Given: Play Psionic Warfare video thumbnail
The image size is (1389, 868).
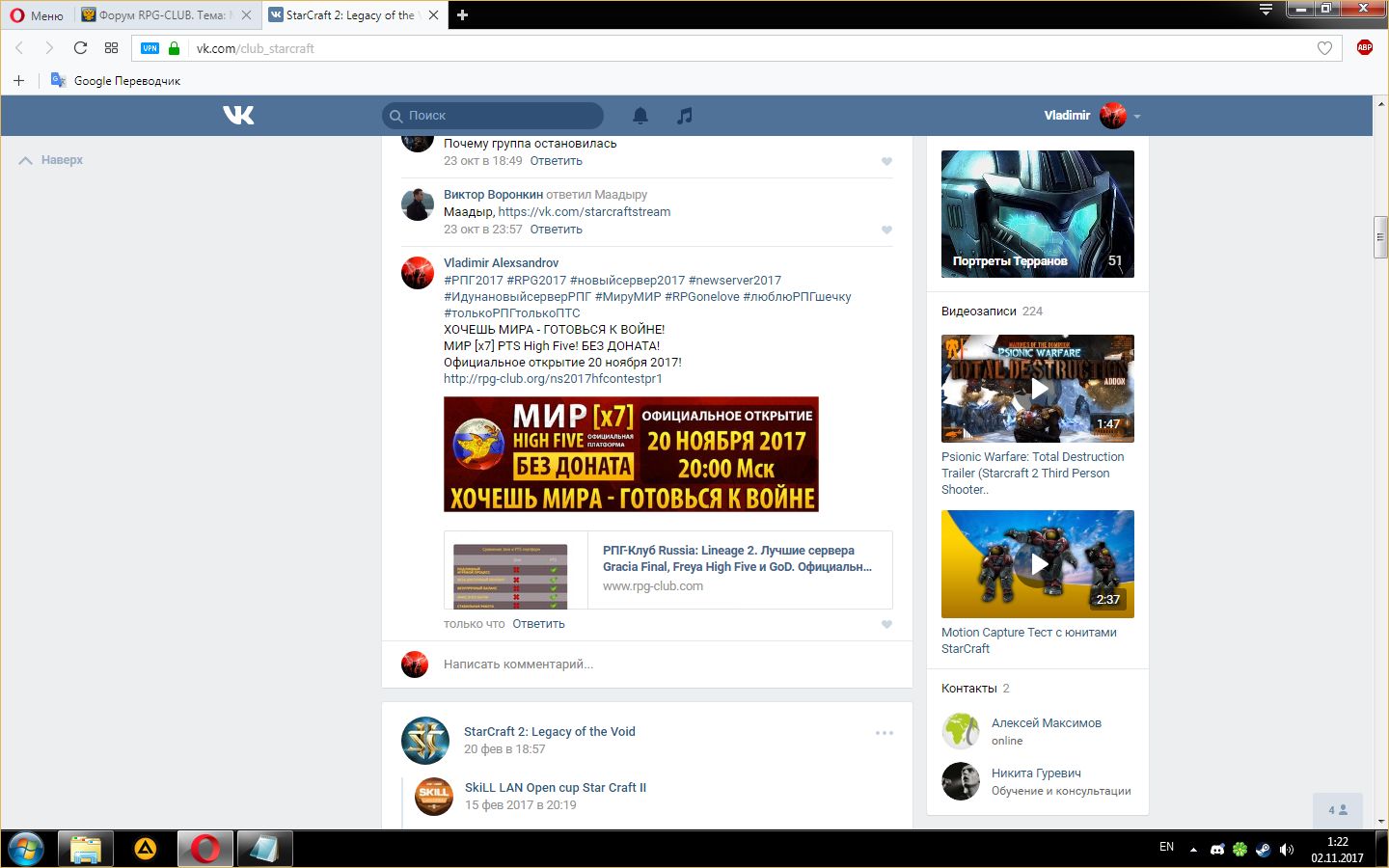Looking at the screenshot, I should pyautogui.click(x=1038, y=389).
